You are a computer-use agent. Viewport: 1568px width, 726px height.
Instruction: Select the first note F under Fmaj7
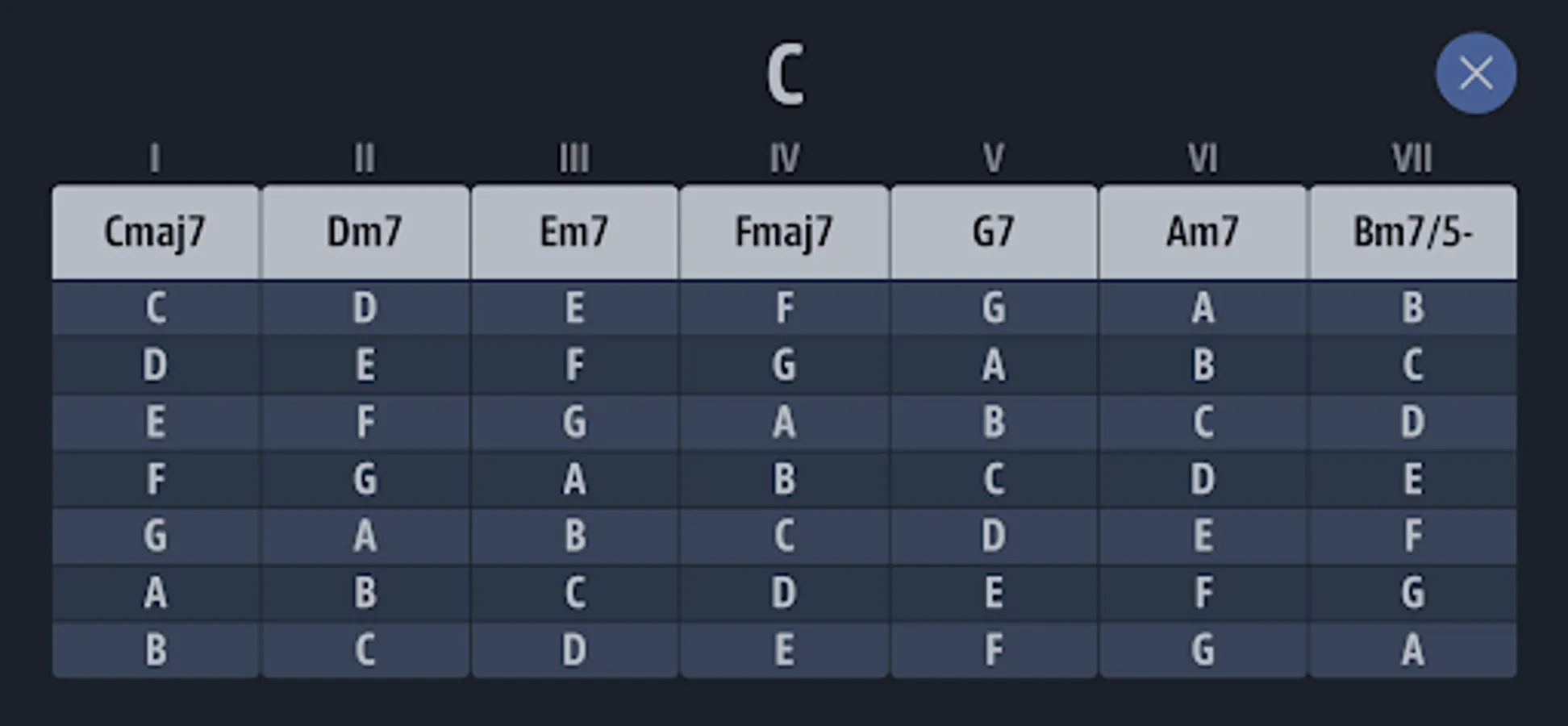pos(784,308)
